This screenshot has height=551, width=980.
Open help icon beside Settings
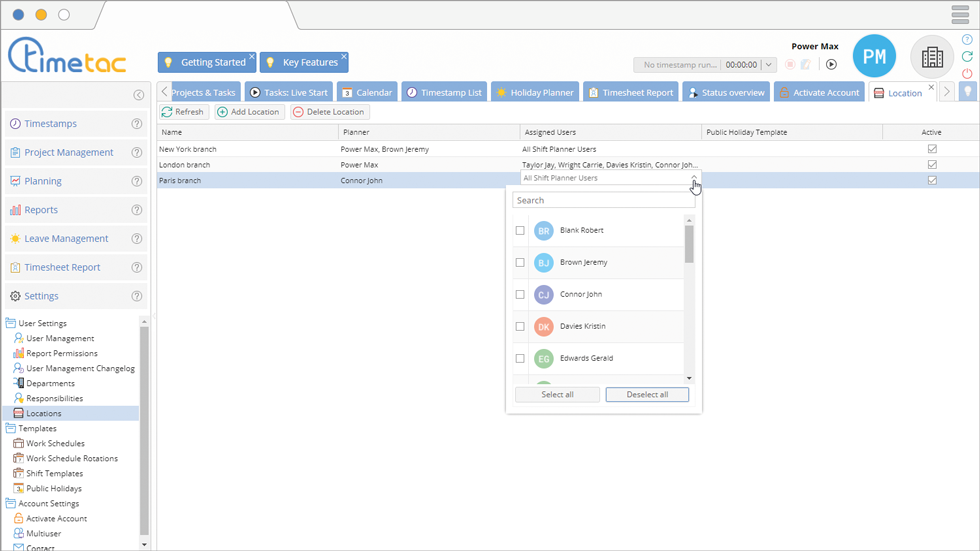click(x=136, y=296)
